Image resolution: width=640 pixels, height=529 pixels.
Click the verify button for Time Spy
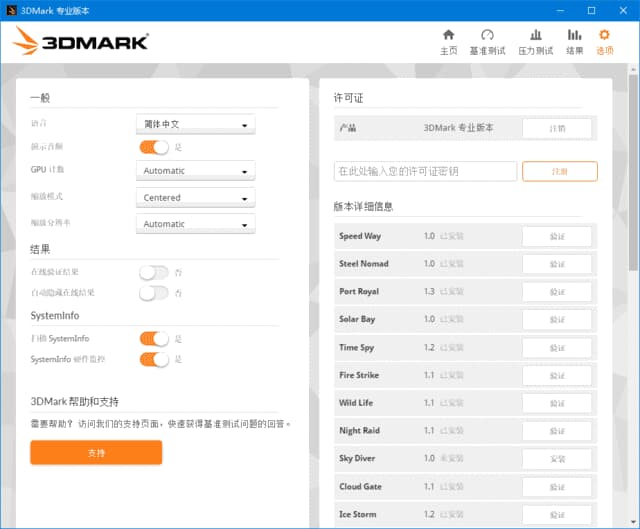pos(556,348)
